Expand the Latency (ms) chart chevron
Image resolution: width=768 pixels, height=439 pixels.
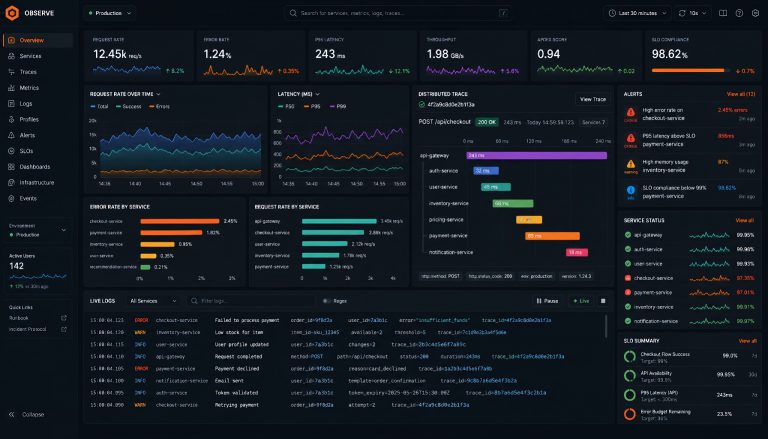(317, 94)
